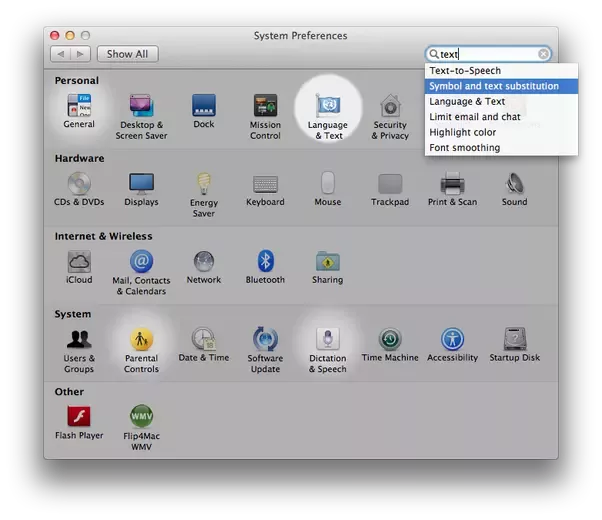Select Symbol and text substitution suggestion
Image resolution: width=602 pixels, height=520 pixels.
pyautogui.click(x=501, y=86)
